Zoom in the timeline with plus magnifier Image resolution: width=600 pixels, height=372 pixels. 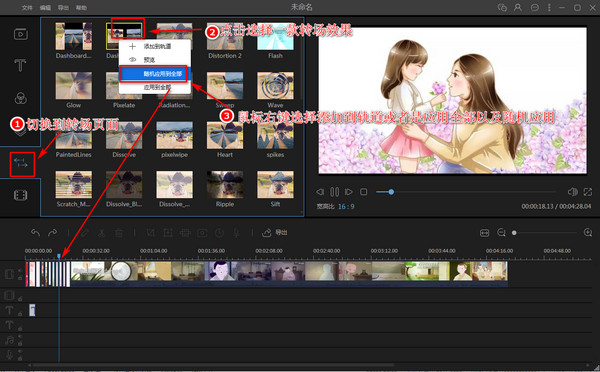pos(588,232)
